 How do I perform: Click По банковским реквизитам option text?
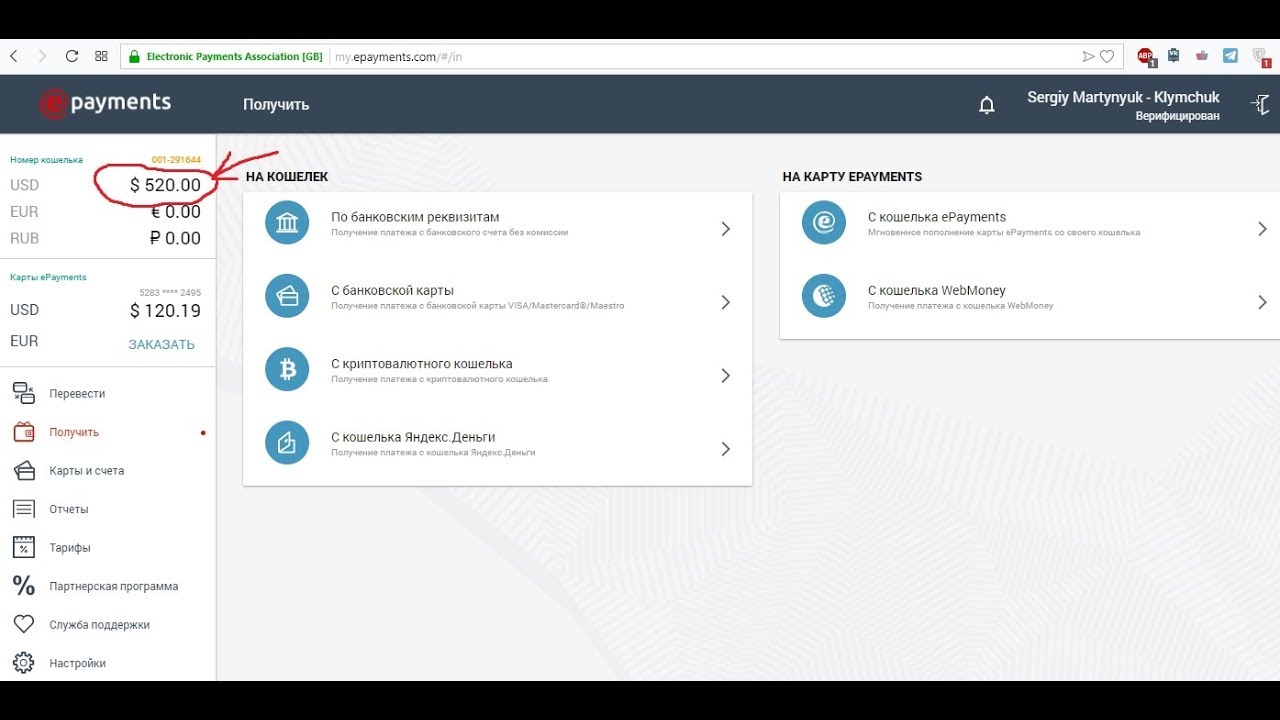tap(415, 217)
